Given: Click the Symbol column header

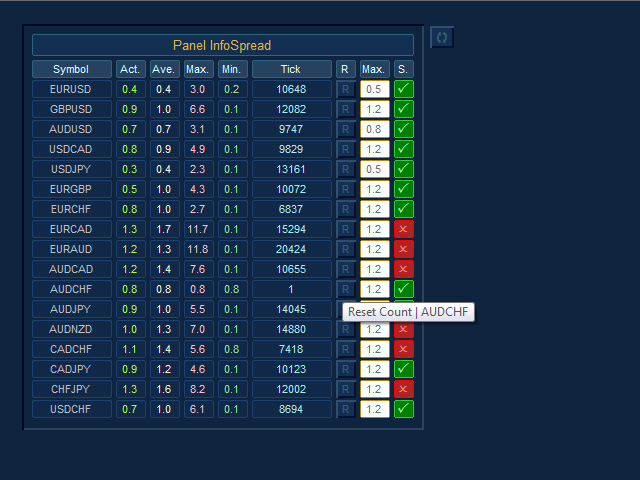Looking at the screenshot, I should (71, 69).
